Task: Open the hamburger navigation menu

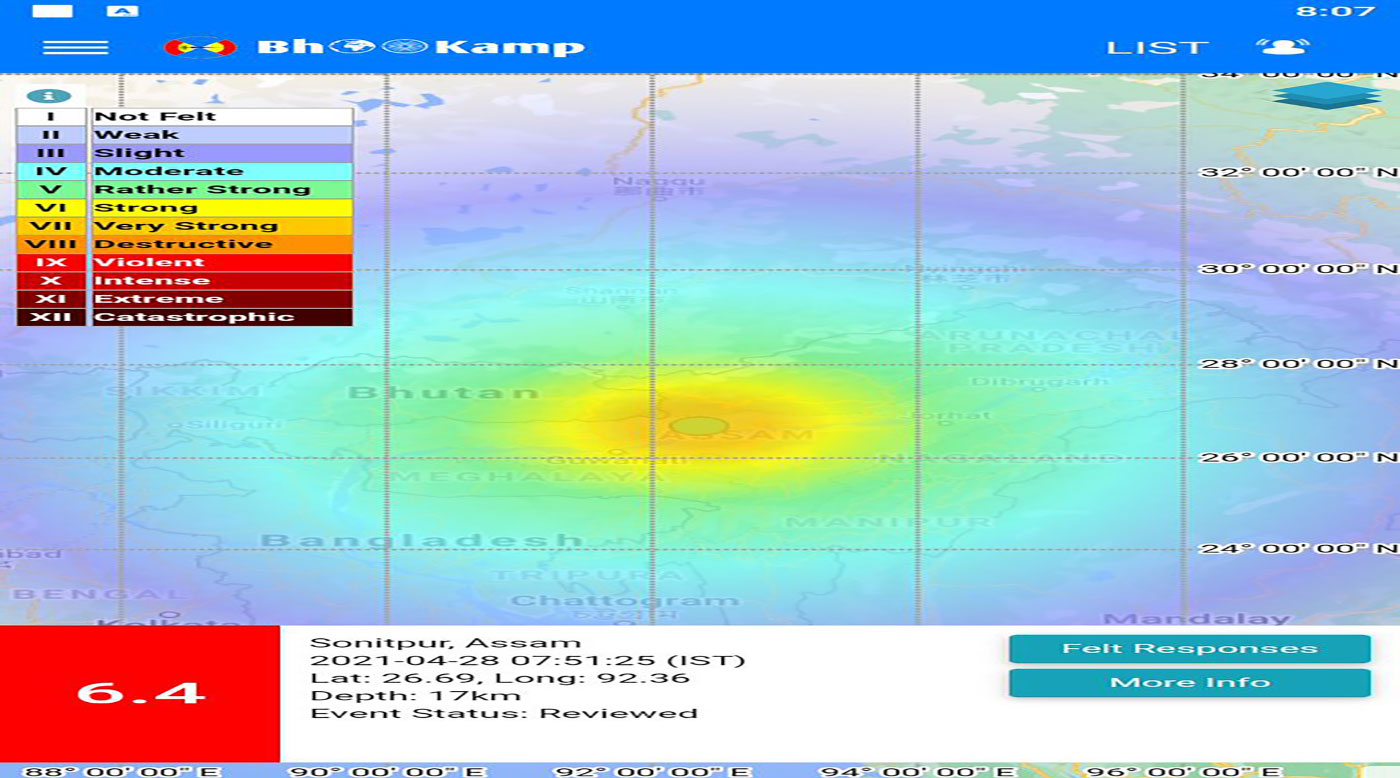Action: [x=75, y=47]
